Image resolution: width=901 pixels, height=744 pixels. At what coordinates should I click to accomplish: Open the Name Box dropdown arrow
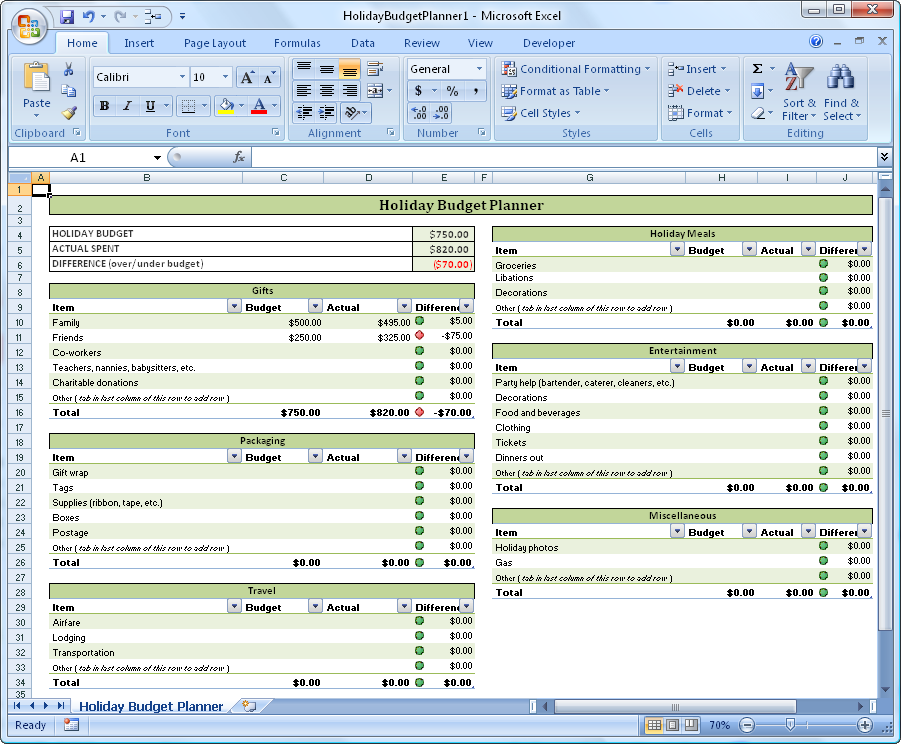point(157,157)
